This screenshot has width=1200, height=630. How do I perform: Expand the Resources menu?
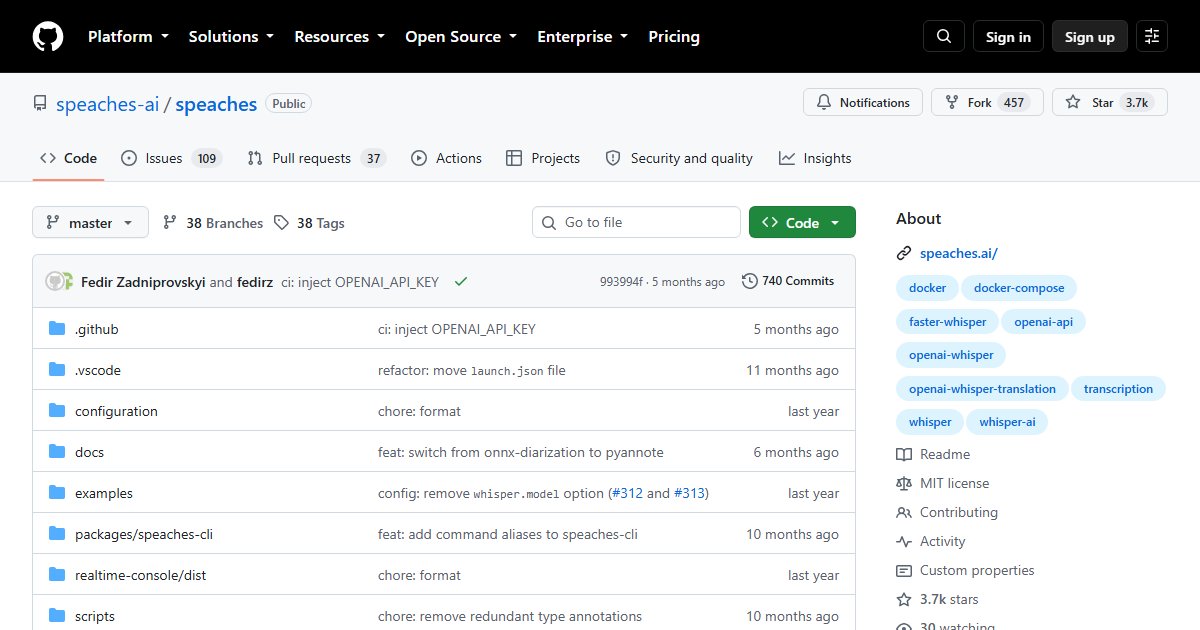point(339,37)
